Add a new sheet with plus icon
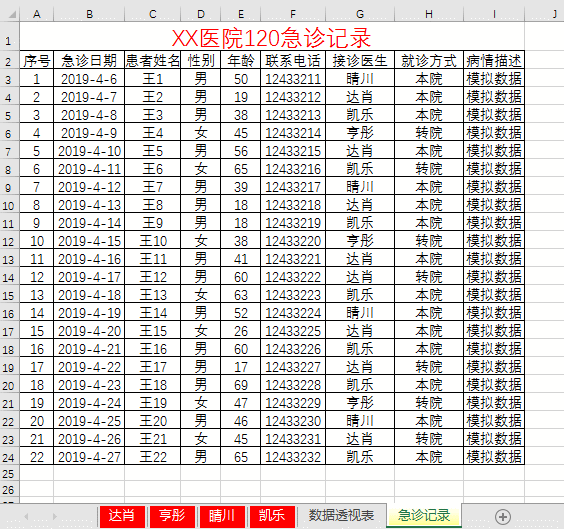 point(502,517)
